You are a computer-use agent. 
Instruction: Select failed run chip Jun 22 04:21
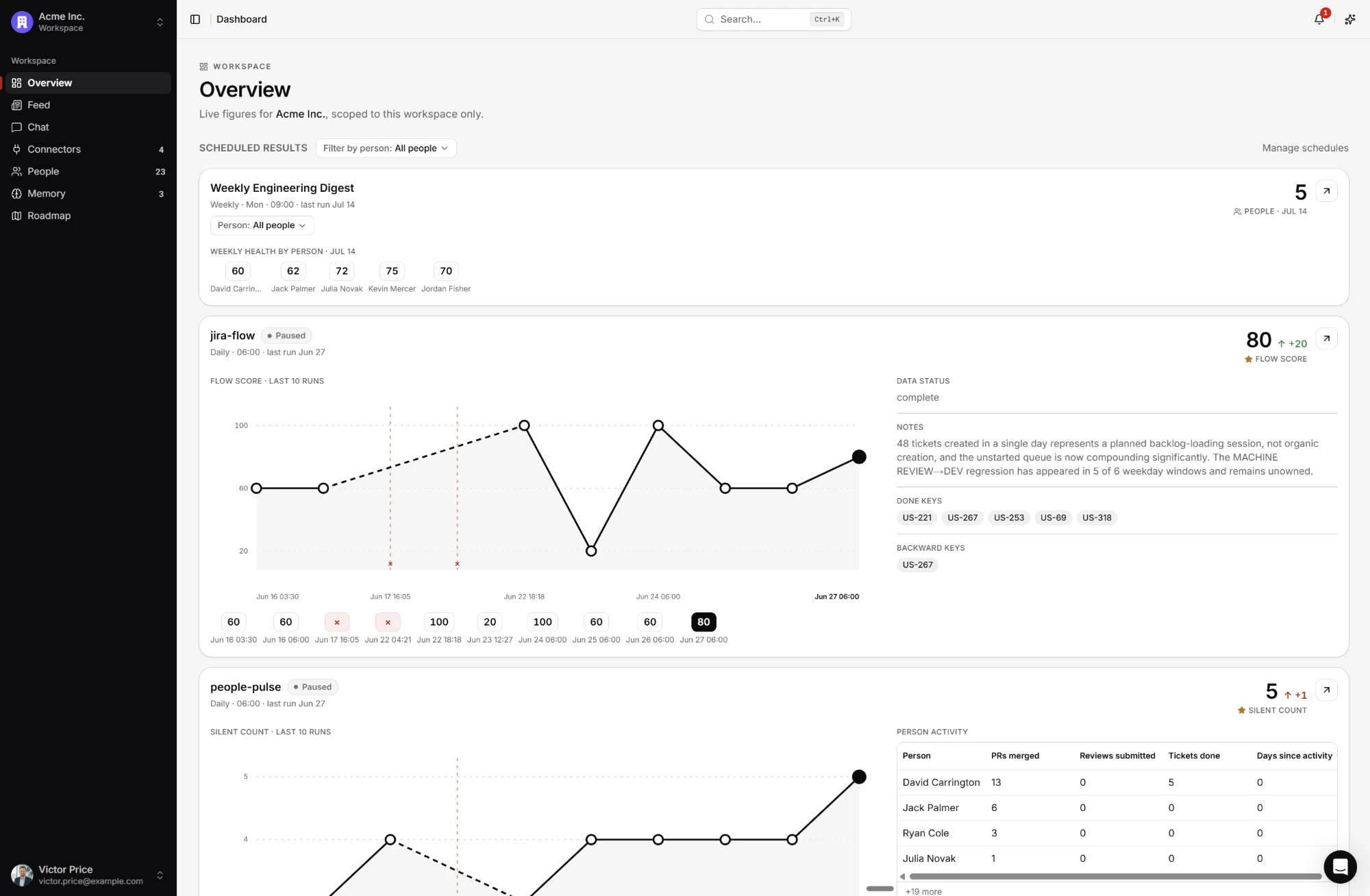pos(388,622)
